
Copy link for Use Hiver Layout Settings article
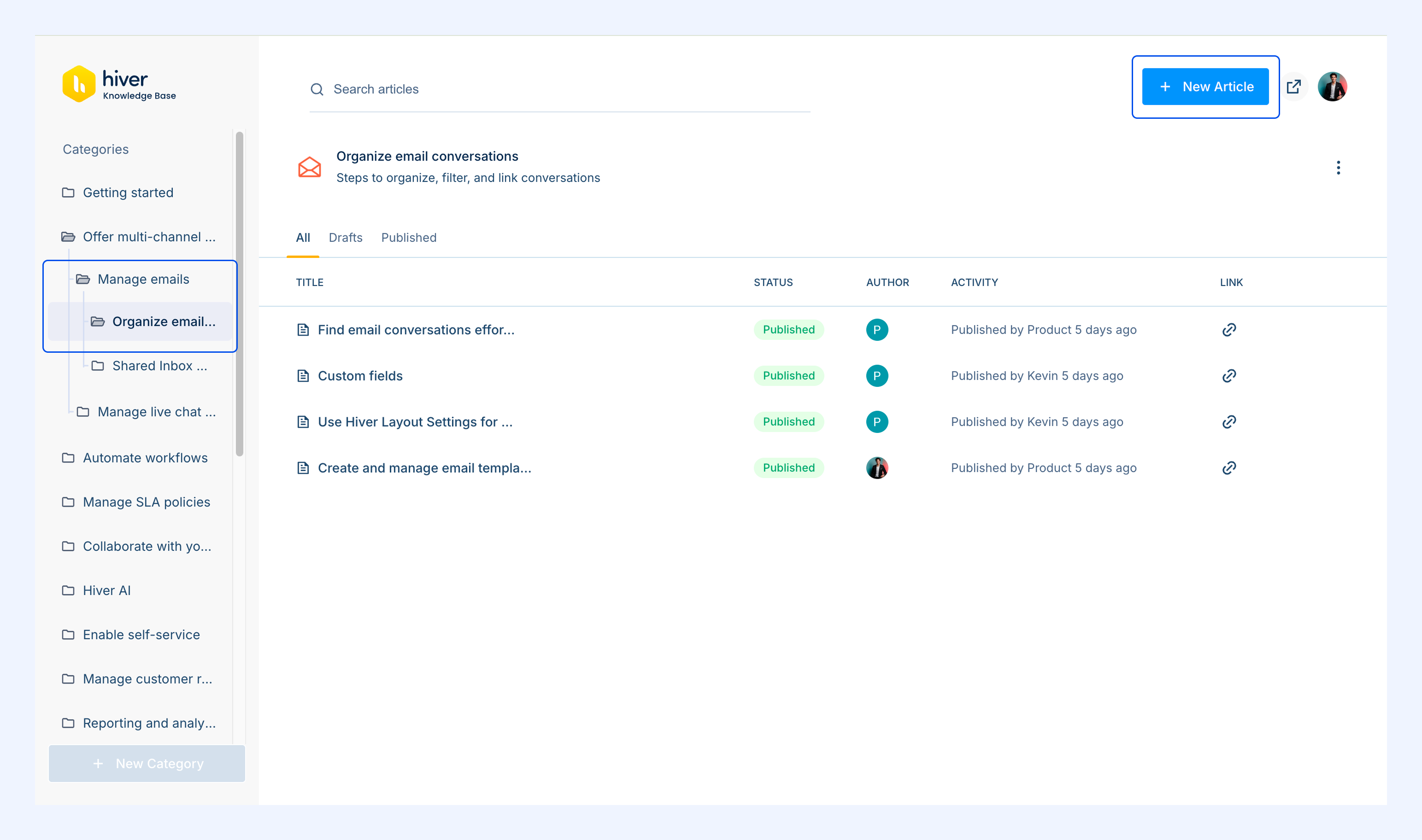click(1229, 422)
